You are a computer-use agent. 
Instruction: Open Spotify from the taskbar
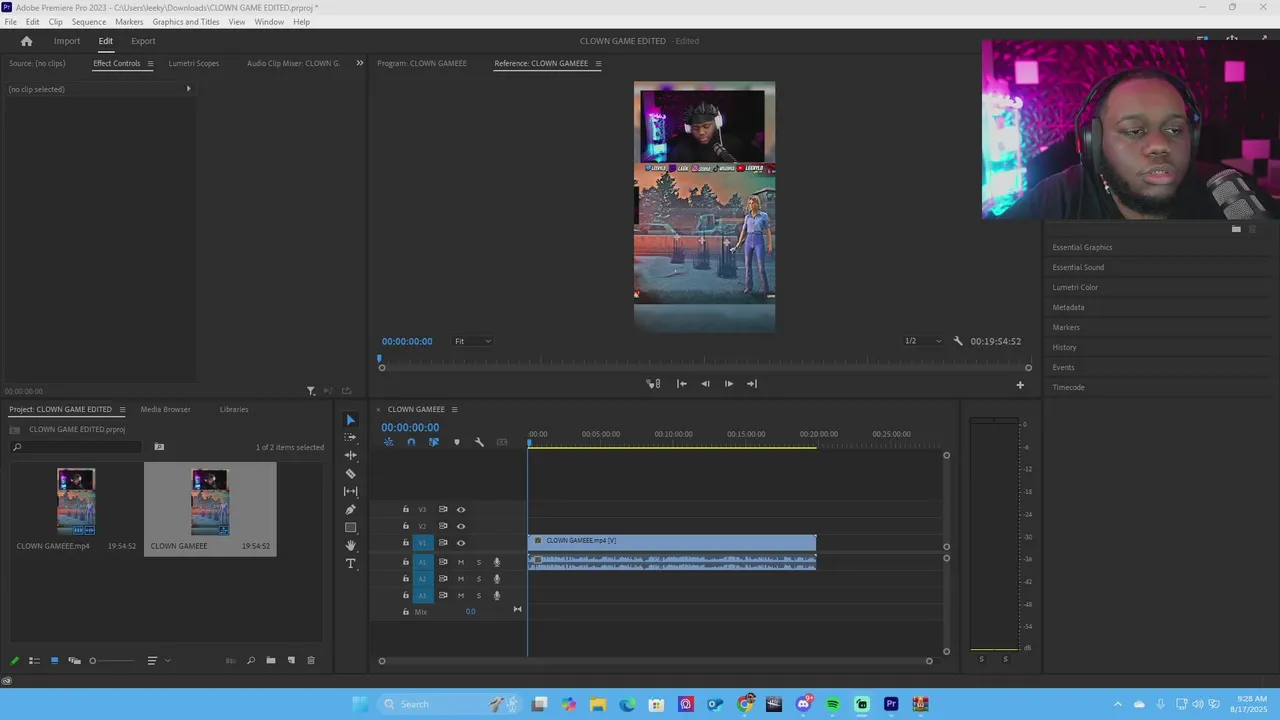pos(833,704)
